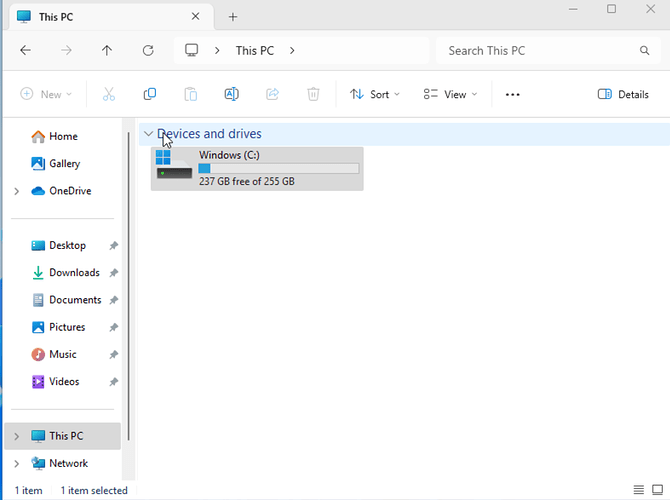Click the Share icon in toolbar
This screenshot has width=670, height=500.
(x=272, y=94)
